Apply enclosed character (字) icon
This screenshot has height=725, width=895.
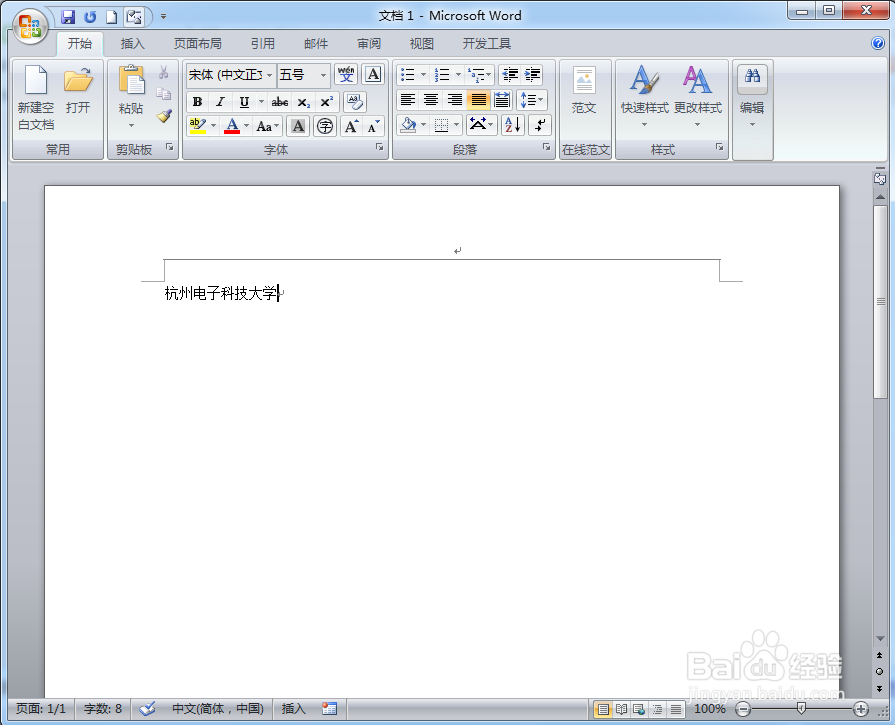coord(325,126)
